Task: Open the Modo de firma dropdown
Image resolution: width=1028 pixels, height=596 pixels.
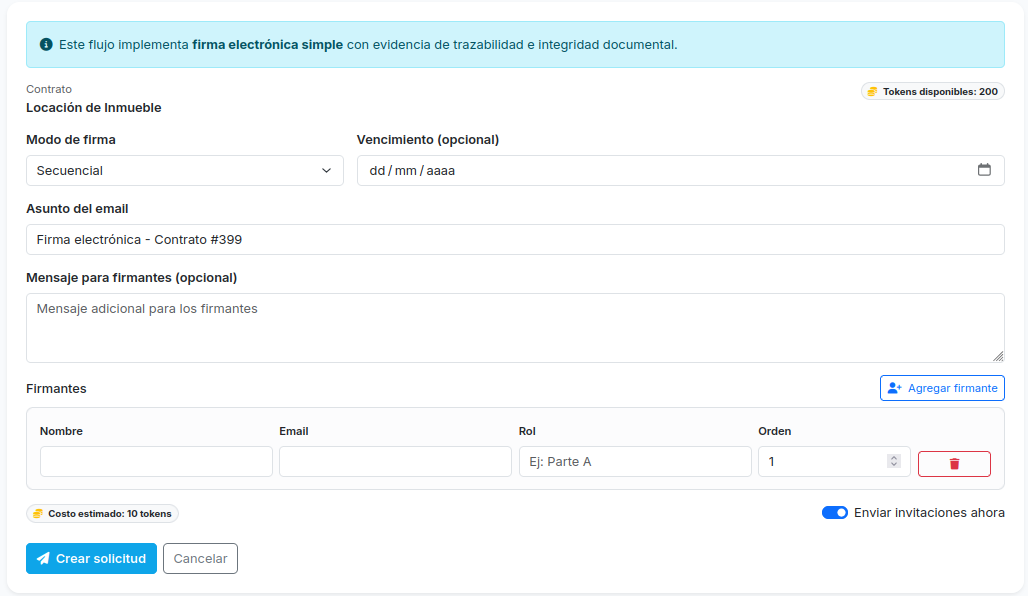Action: 184,170
